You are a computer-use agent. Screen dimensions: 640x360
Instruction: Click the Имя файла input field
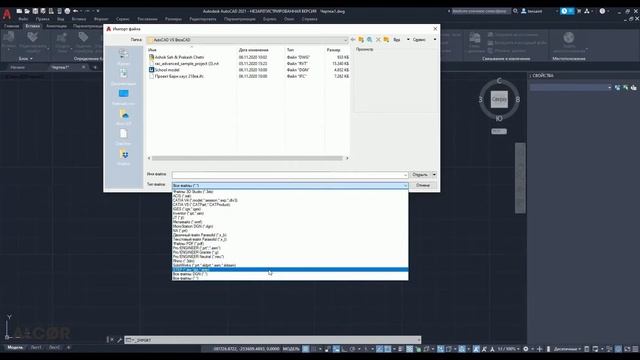[290, 175]
